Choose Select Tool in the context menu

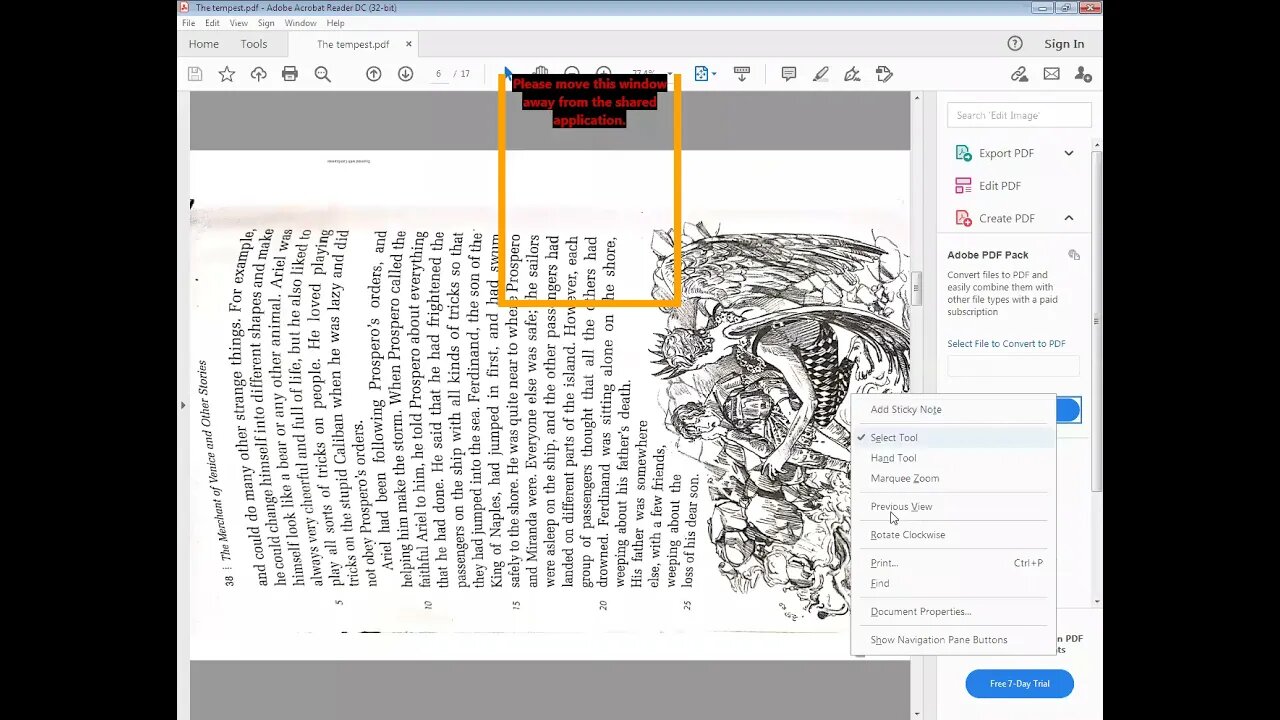click(953, 438)
